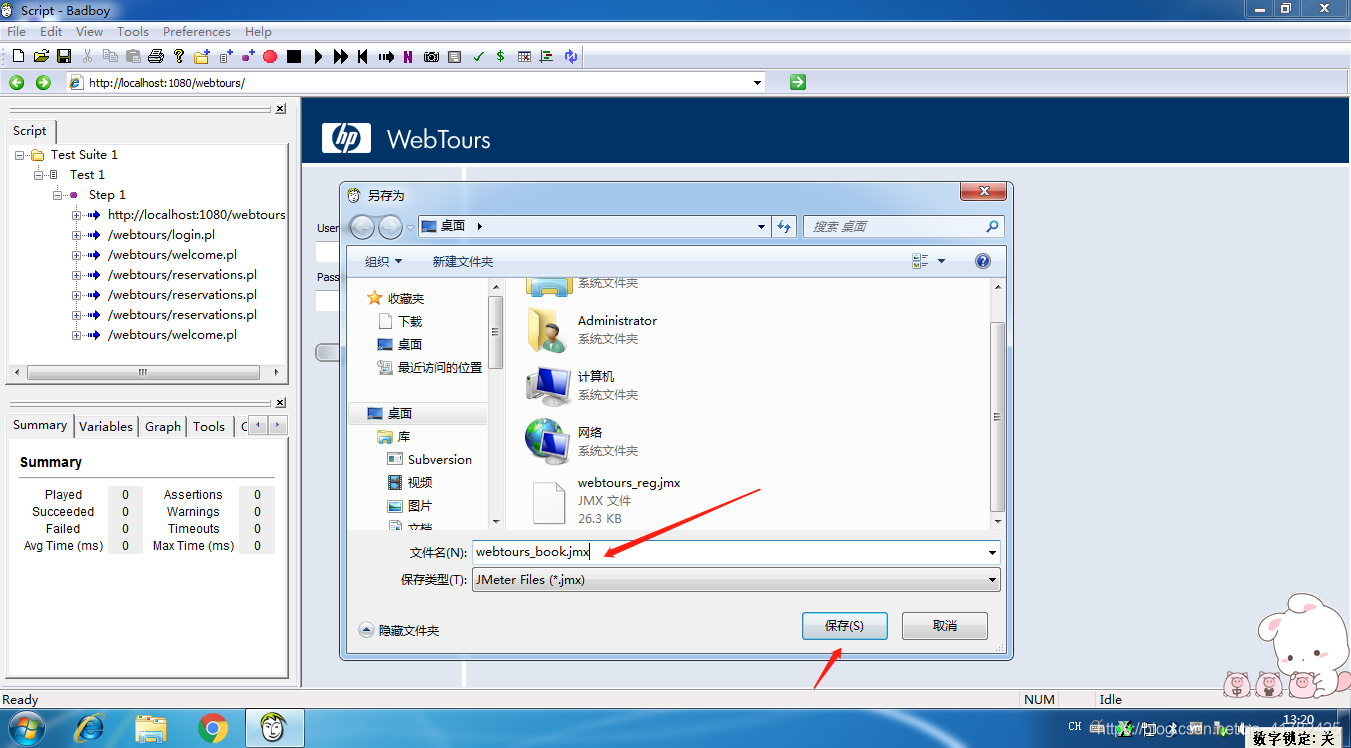1351x748 pixels.
Task: Open the view options dropdown arrow in dialog
Action: click(x=941, y=262)
